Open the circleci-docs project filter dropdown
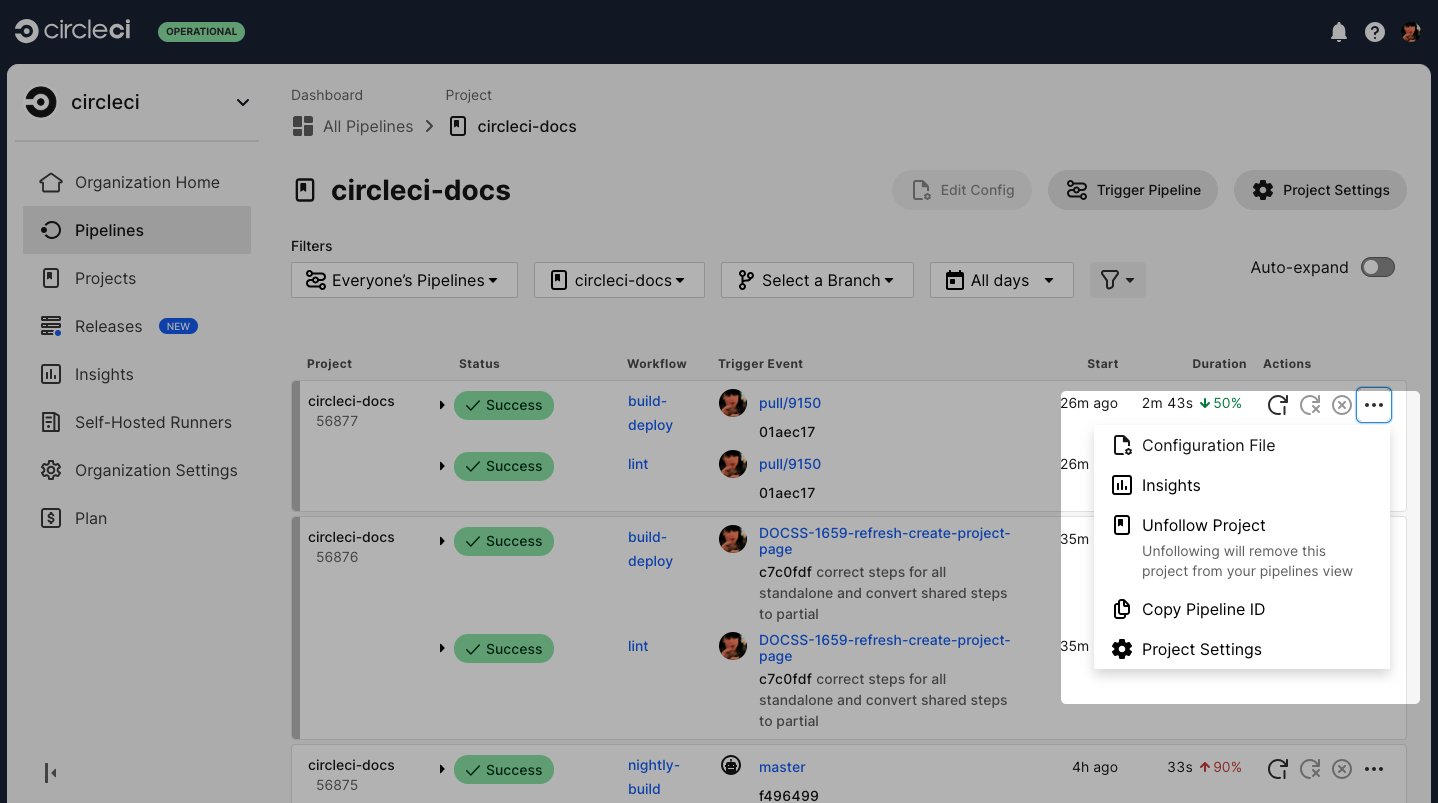Viewport: 1438px width, 803px height. 619,280
